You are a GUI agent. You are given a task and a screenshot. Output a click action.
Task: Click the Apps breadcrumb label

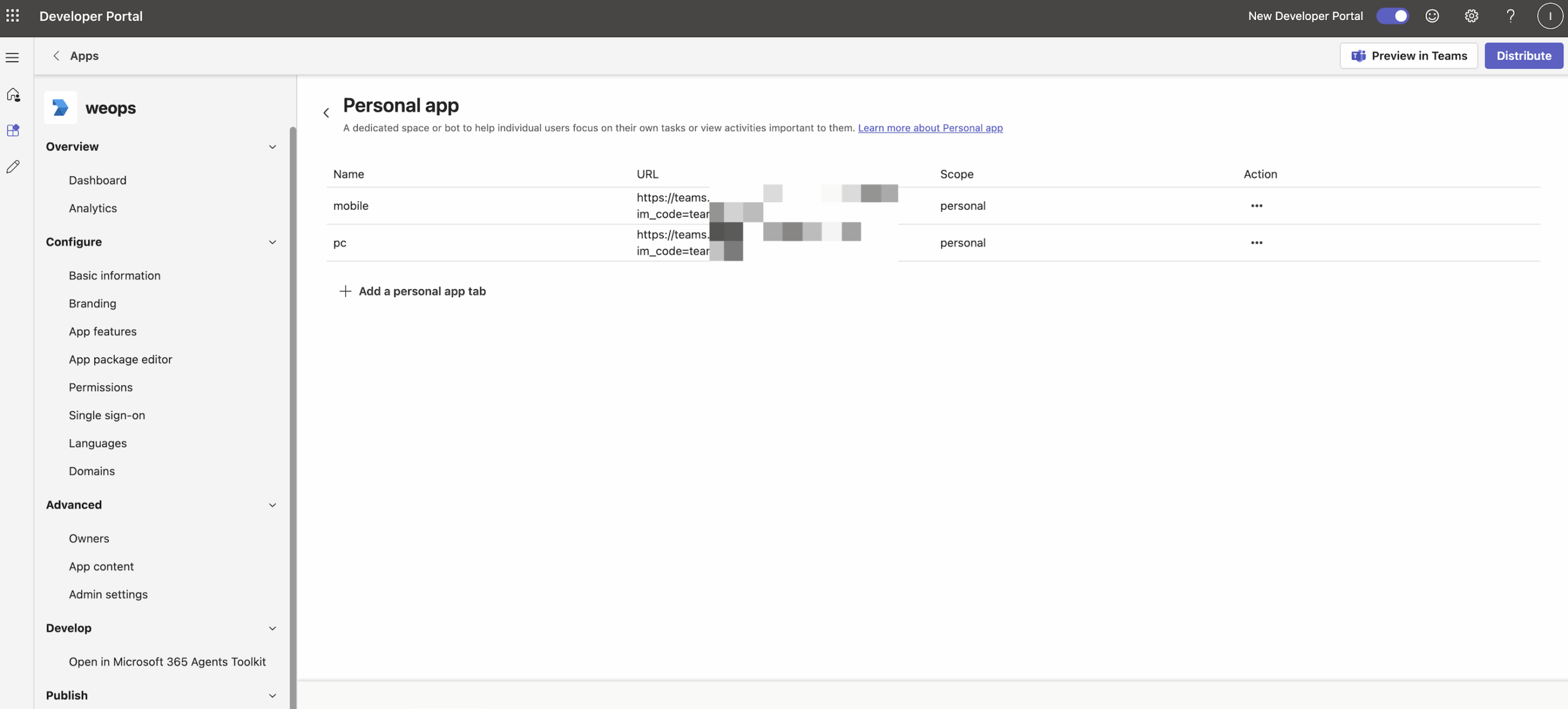(84, 56)
